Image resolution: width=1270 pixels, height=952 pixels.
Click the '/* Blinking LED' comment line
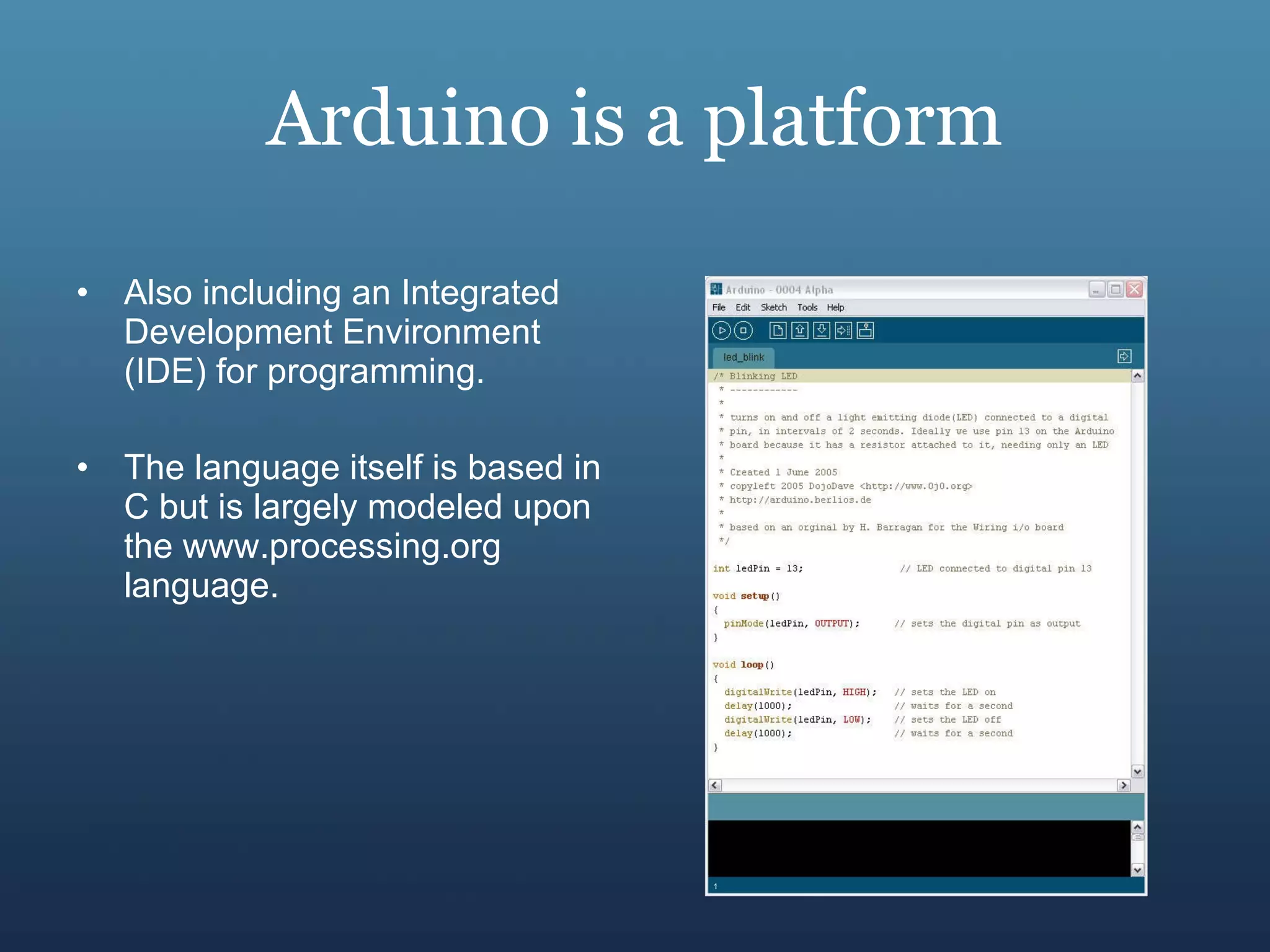[755, 376]
